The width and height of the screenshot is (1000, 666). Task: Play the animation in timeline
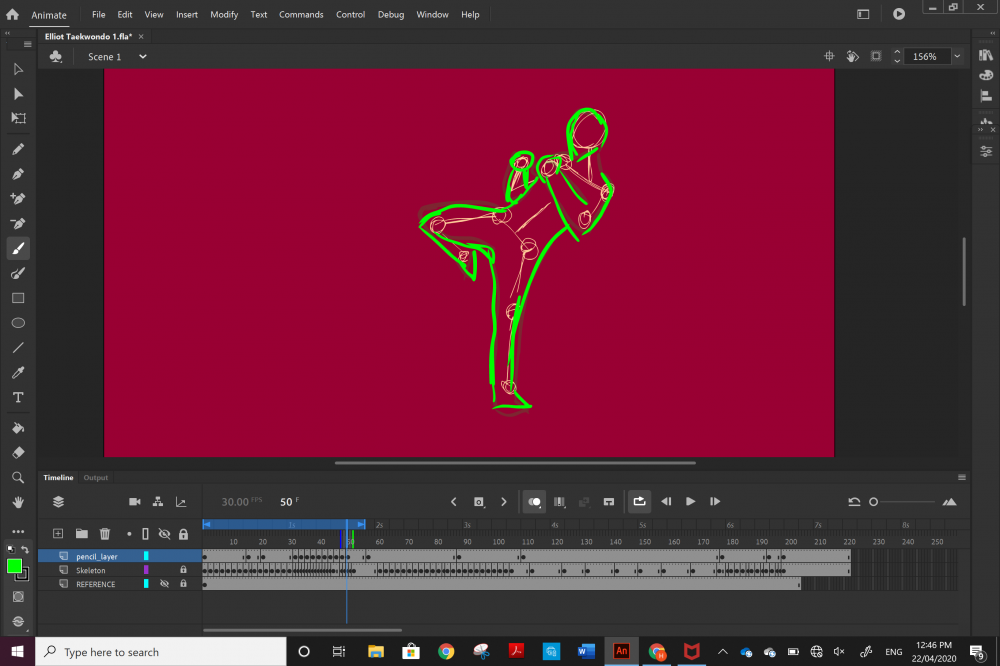pyautogui.click(x=690, y=502)
